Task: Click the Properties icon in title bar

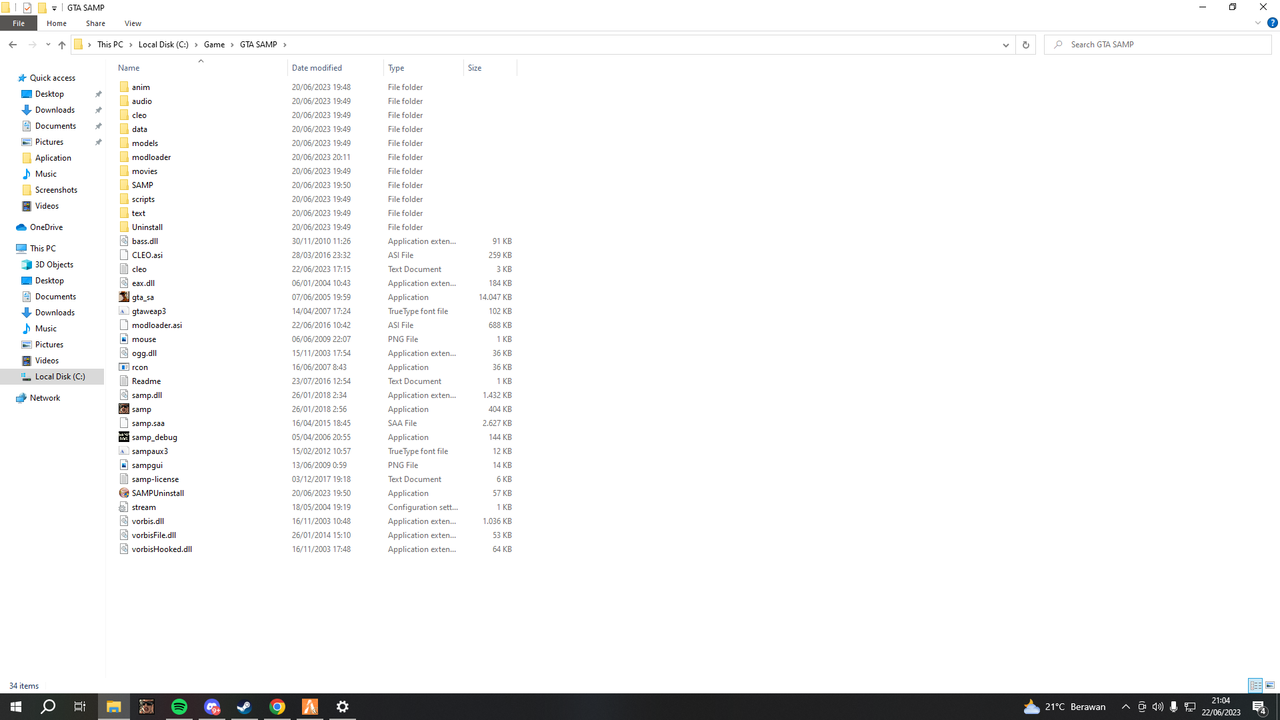Action: [27, 8]
